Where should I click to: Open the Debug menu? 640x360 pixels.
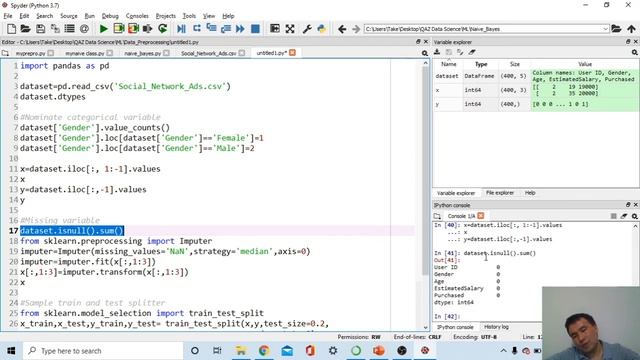pyautogui.click(x=110, y=16)
